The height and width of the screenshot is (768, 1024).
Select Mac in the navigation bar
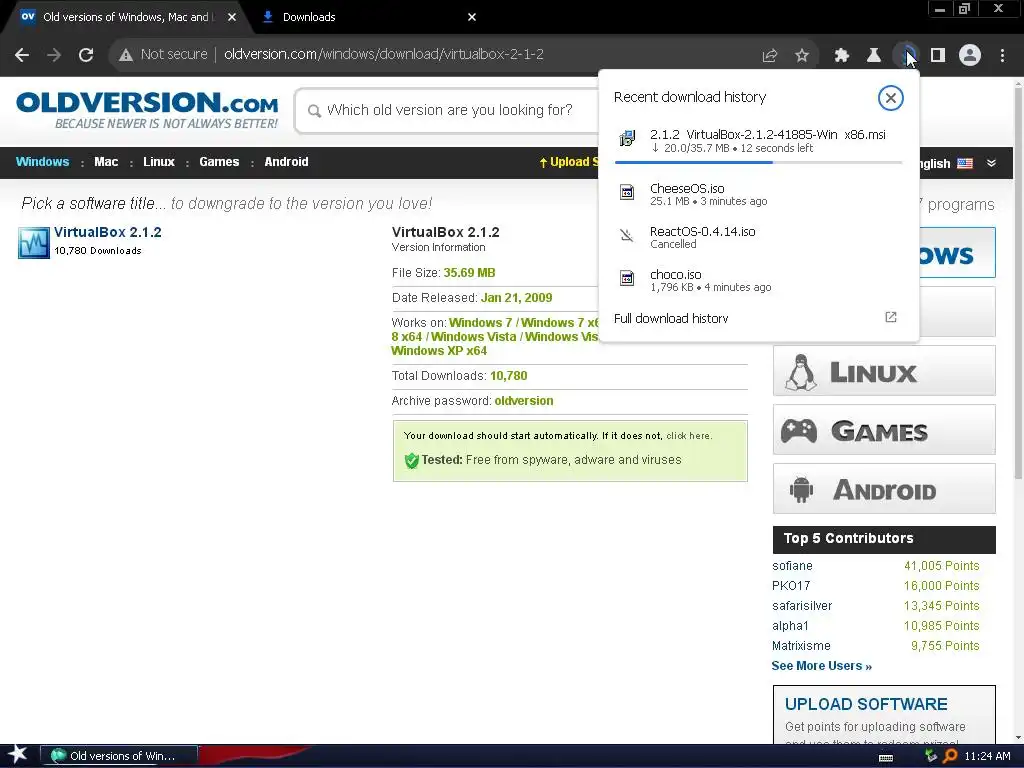(106, 162)
